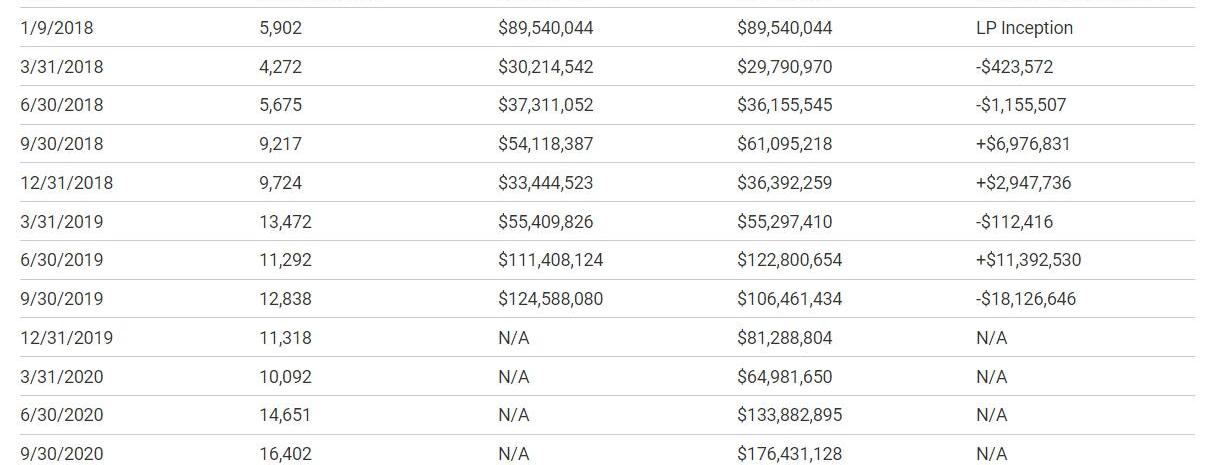The width and height of the screenshot is (1205, 465).
Task: Click the +$11,392,530 difference cell
Action: [1028, 260]
